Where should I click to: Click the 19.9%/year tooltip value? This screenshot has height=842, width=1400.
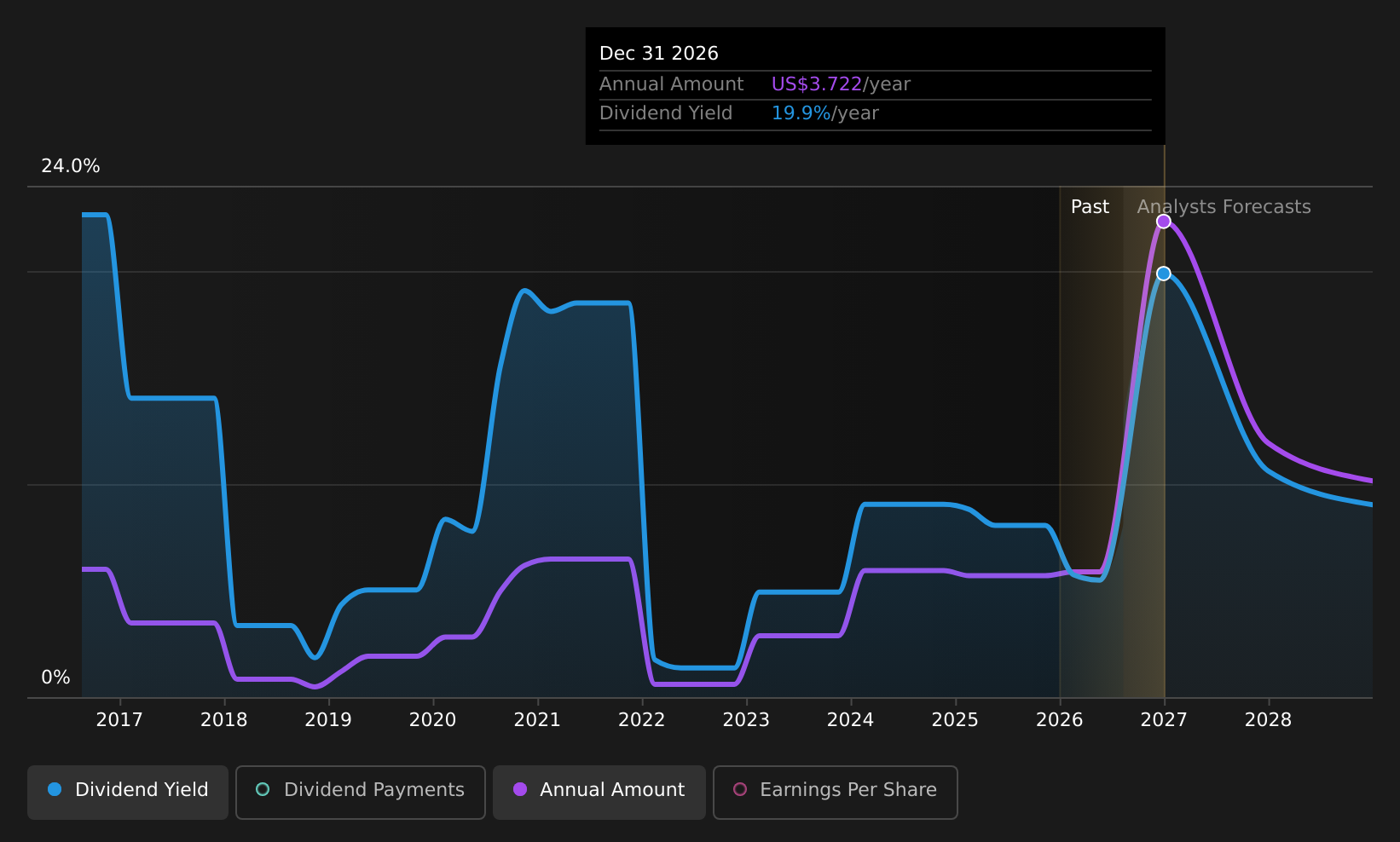tap(824, 113)
